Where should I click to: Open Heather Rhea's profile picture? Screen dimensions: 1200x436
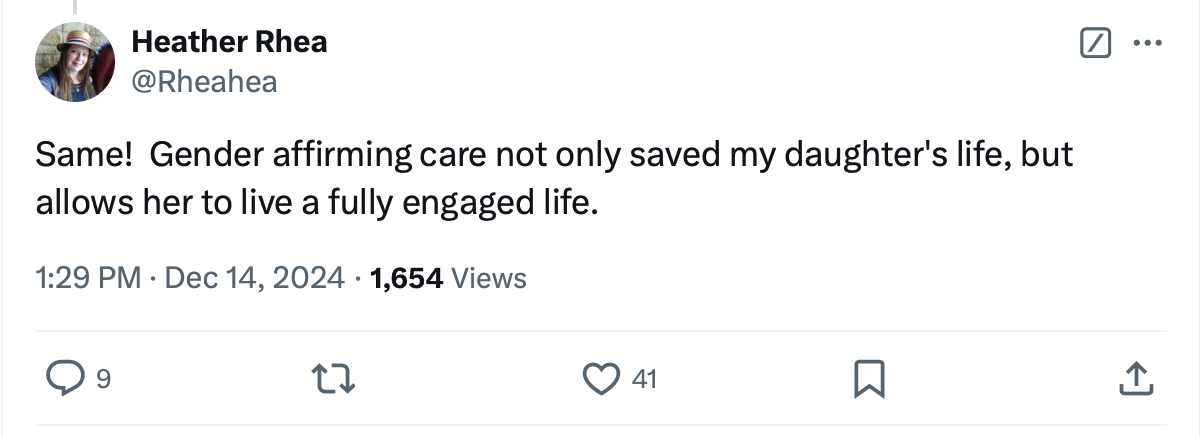[x=75, y=62]
